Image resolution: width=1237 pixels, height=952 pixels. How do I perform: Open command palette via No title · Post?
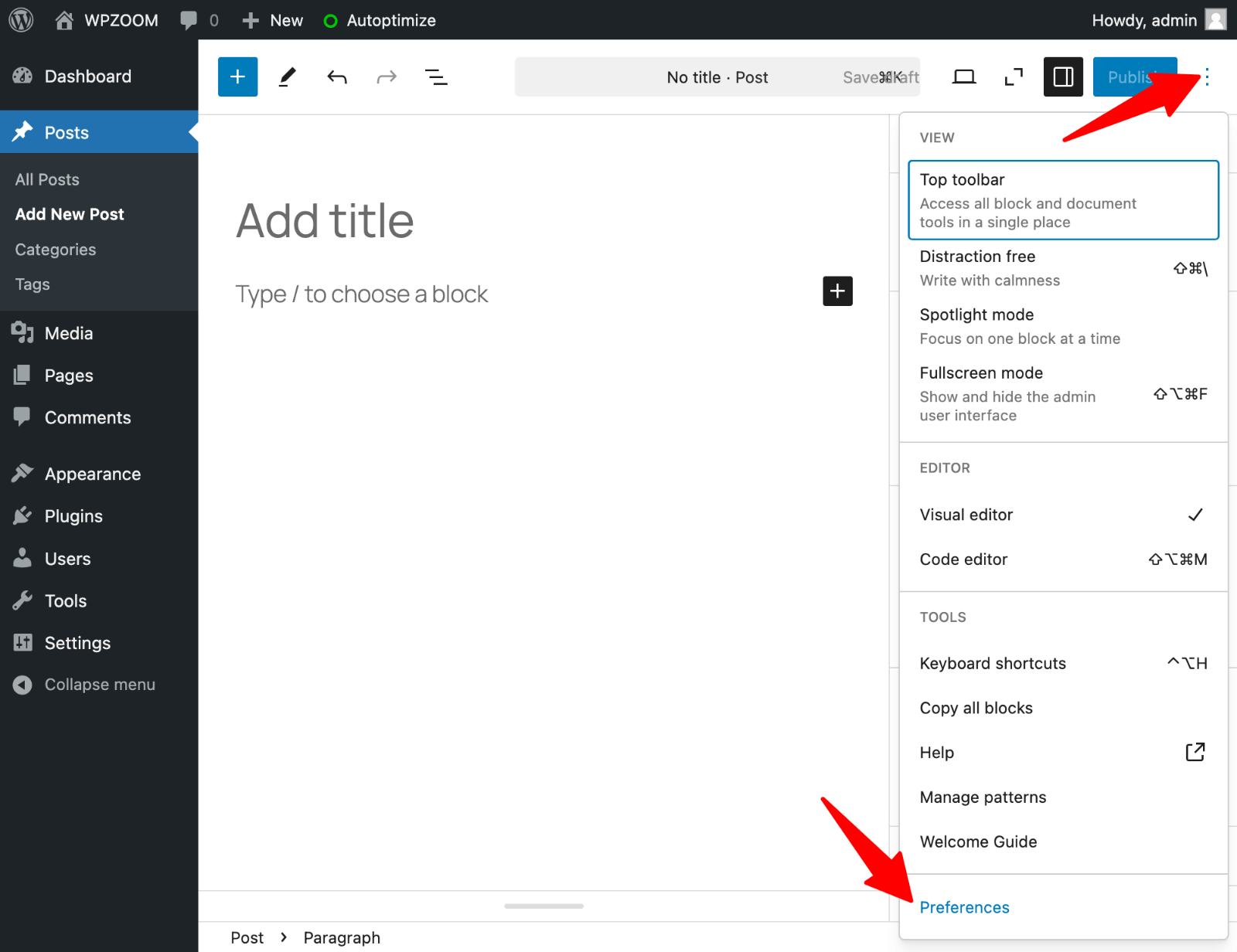717,77
